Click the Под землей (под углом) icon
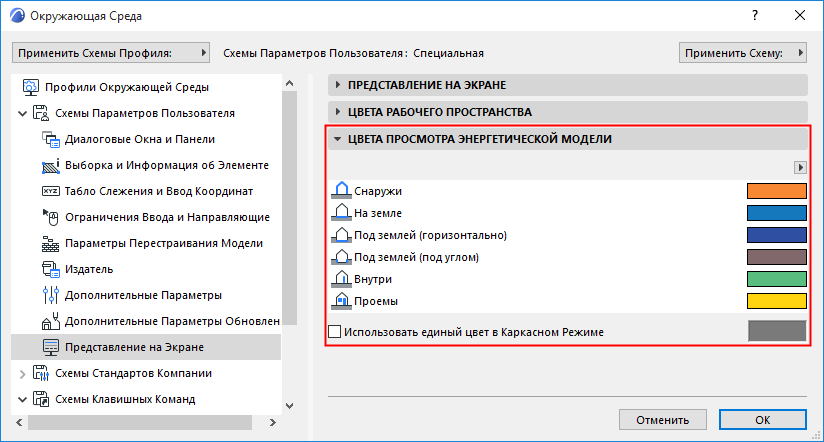824x442 pixels. tap(342, 256)
